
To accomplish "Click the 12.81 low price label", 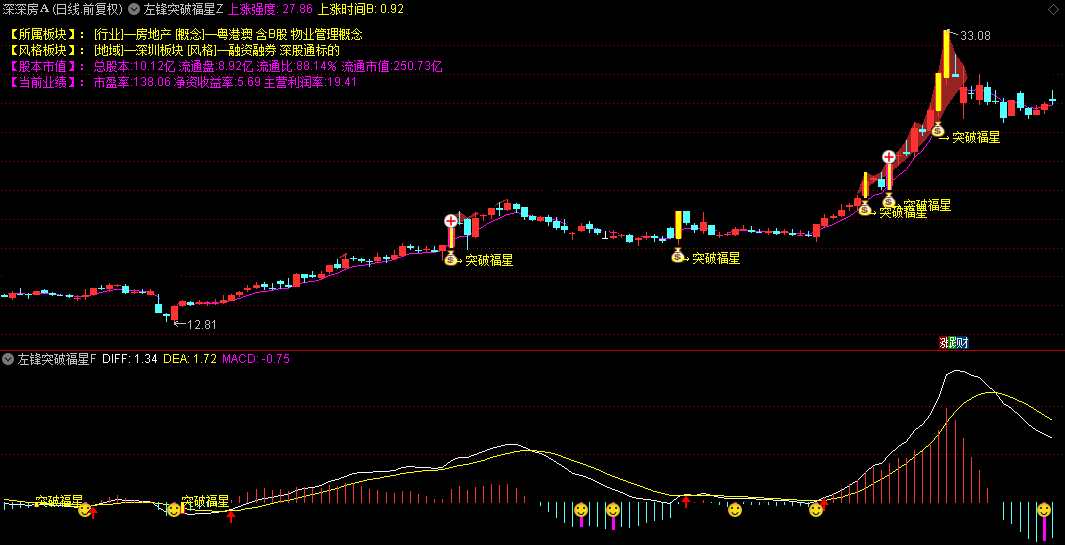I will (x=202, y=325).
